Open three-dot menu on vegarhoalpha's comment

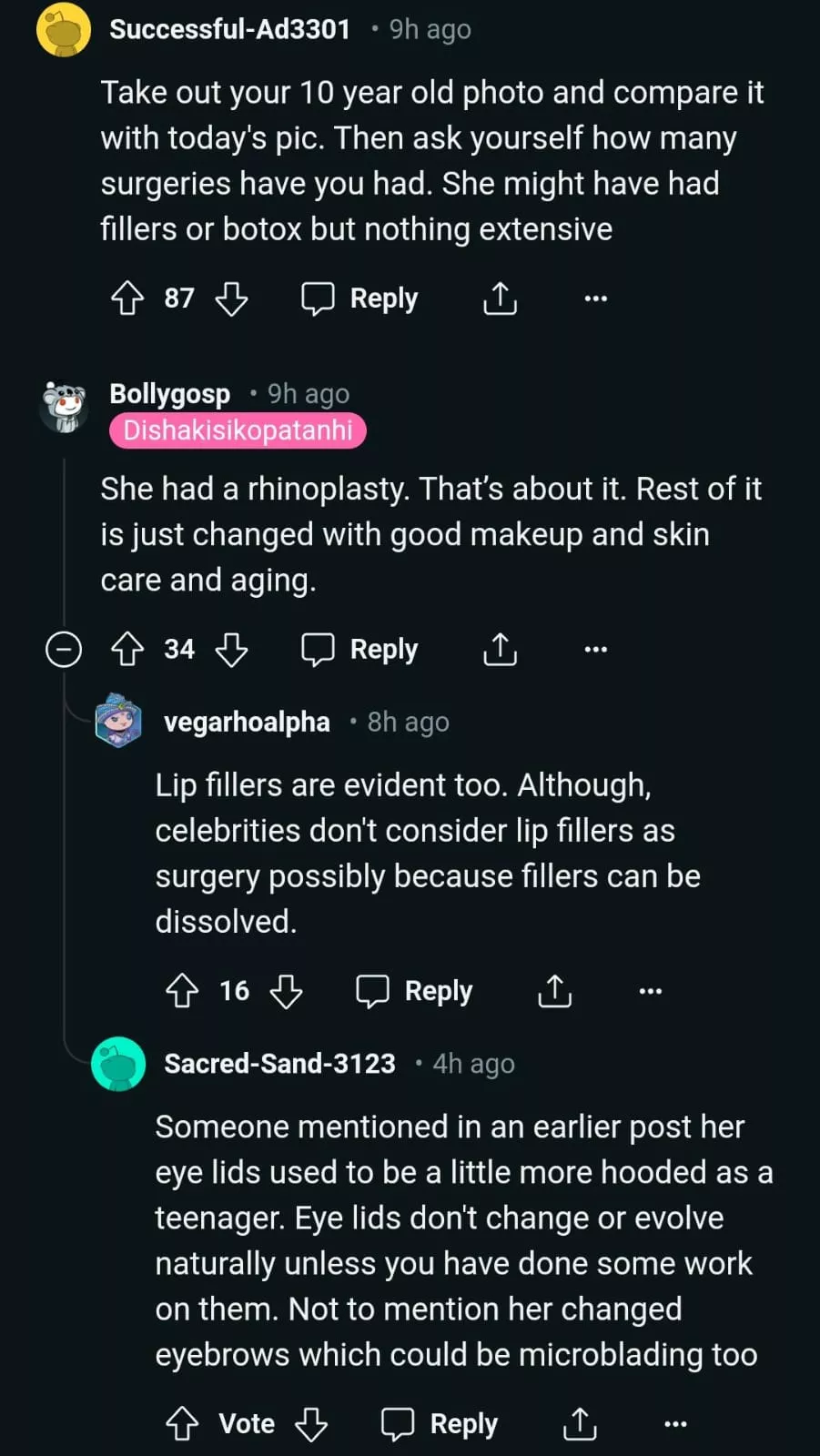point(650,991)
